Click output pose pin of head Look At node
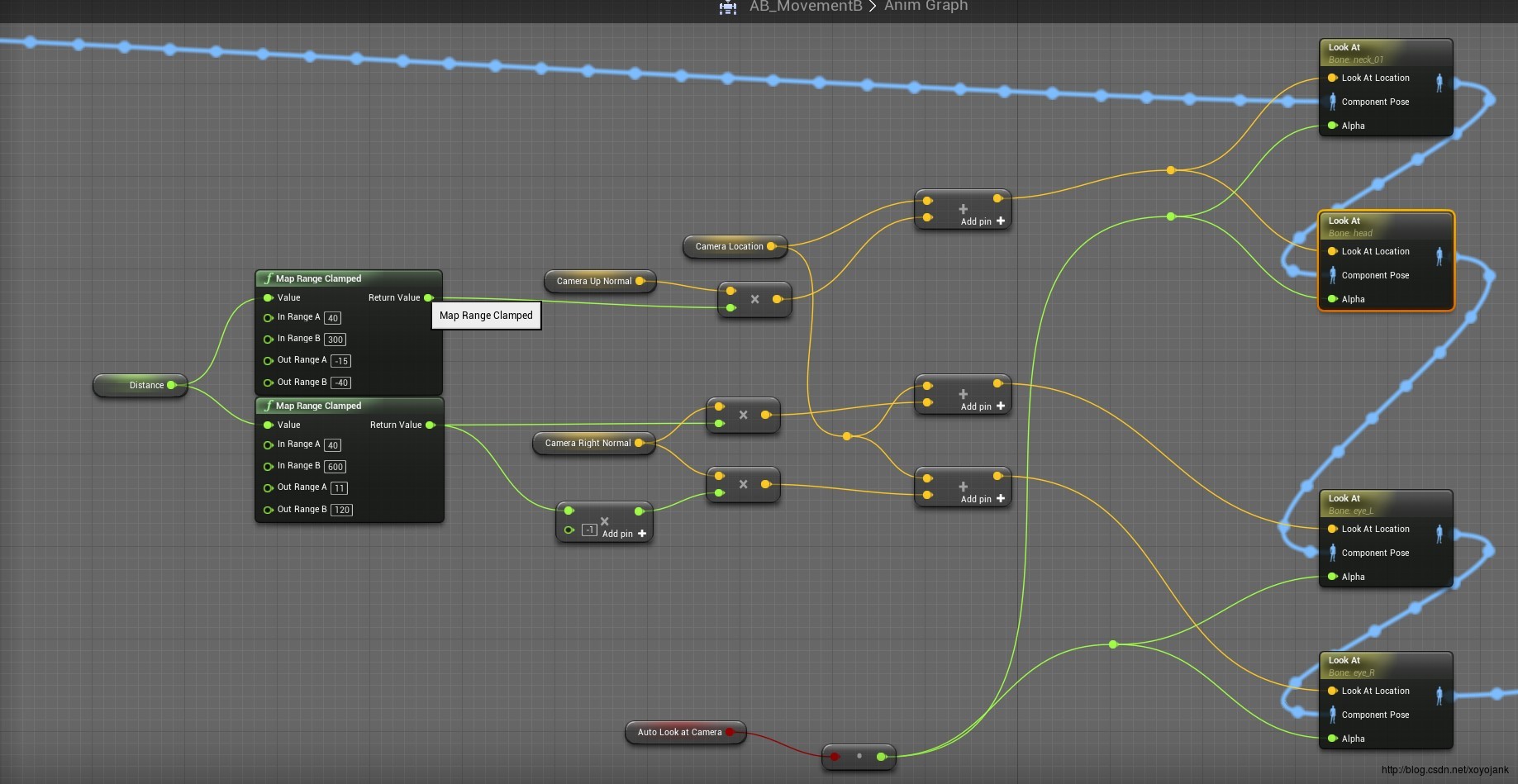The image size is (1518, 784). [1439, 256]
